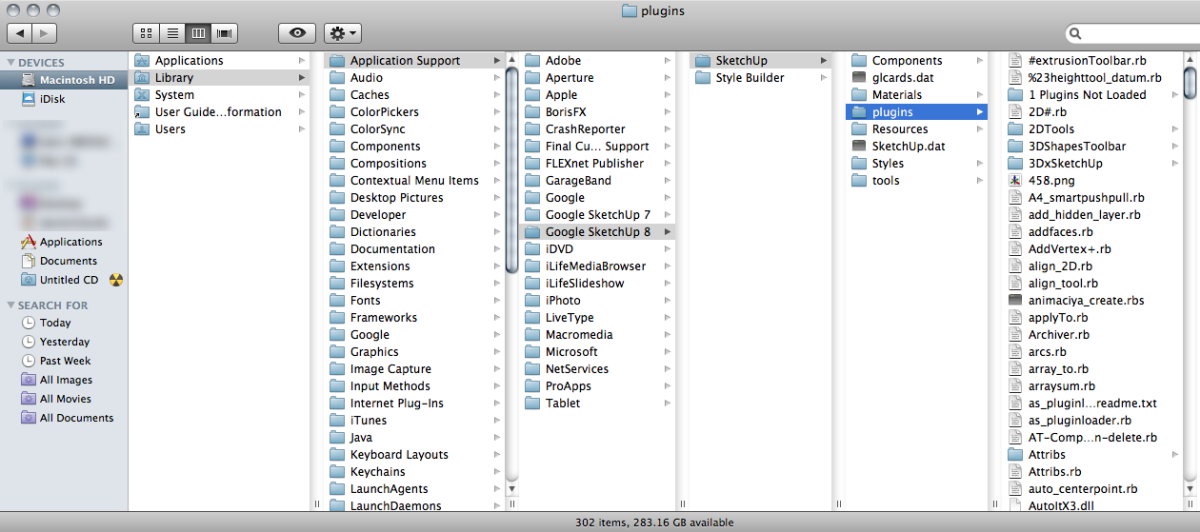Viewport: 1200px width, 532px height.
Task: Switch to column view
Action: [198, 33]
